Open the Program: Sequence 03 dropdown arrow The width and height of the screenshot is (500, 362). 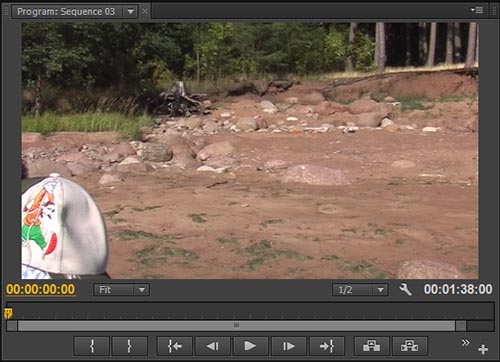[x=131, y=12]
